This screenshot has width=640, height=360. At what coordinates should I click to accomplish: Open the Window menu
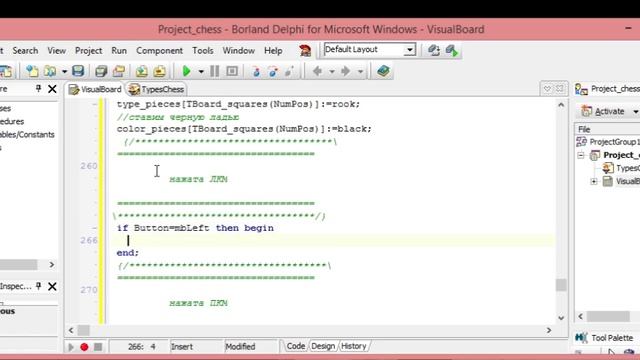238,51
